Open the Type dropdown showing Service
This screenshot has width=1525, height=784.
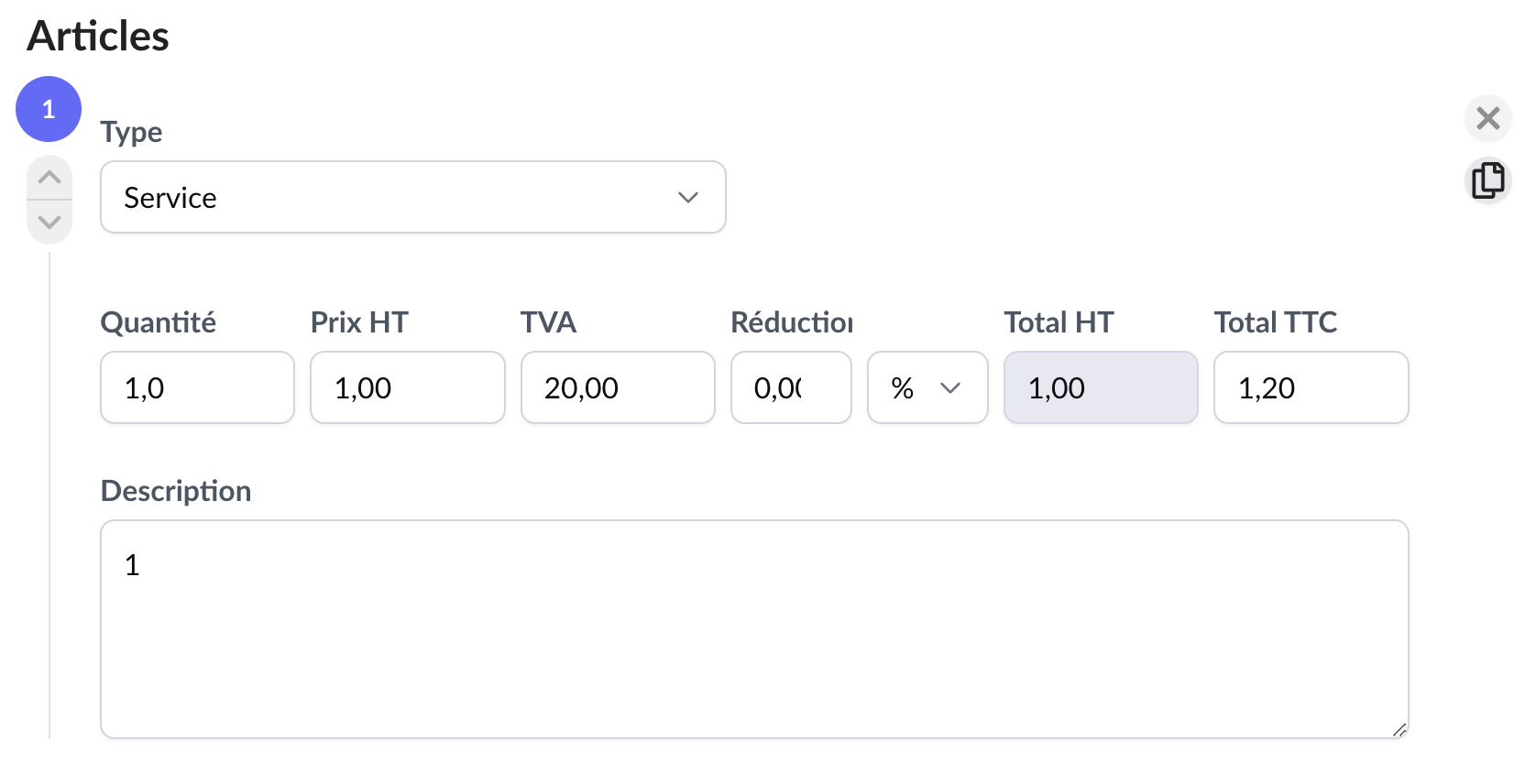(412, 197)
